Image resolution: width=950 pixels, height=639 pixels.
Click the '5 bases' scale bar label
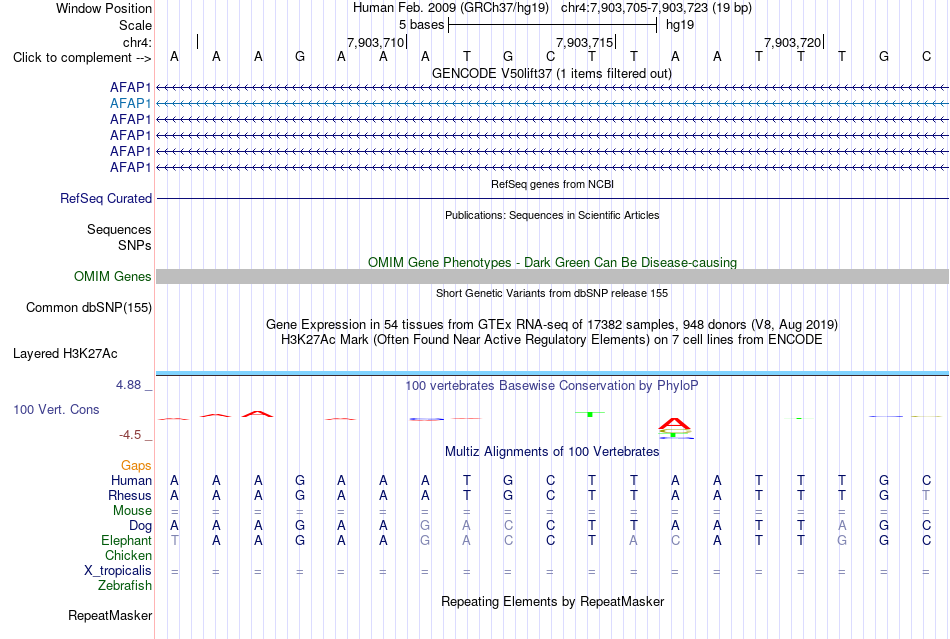click(421, 25)
